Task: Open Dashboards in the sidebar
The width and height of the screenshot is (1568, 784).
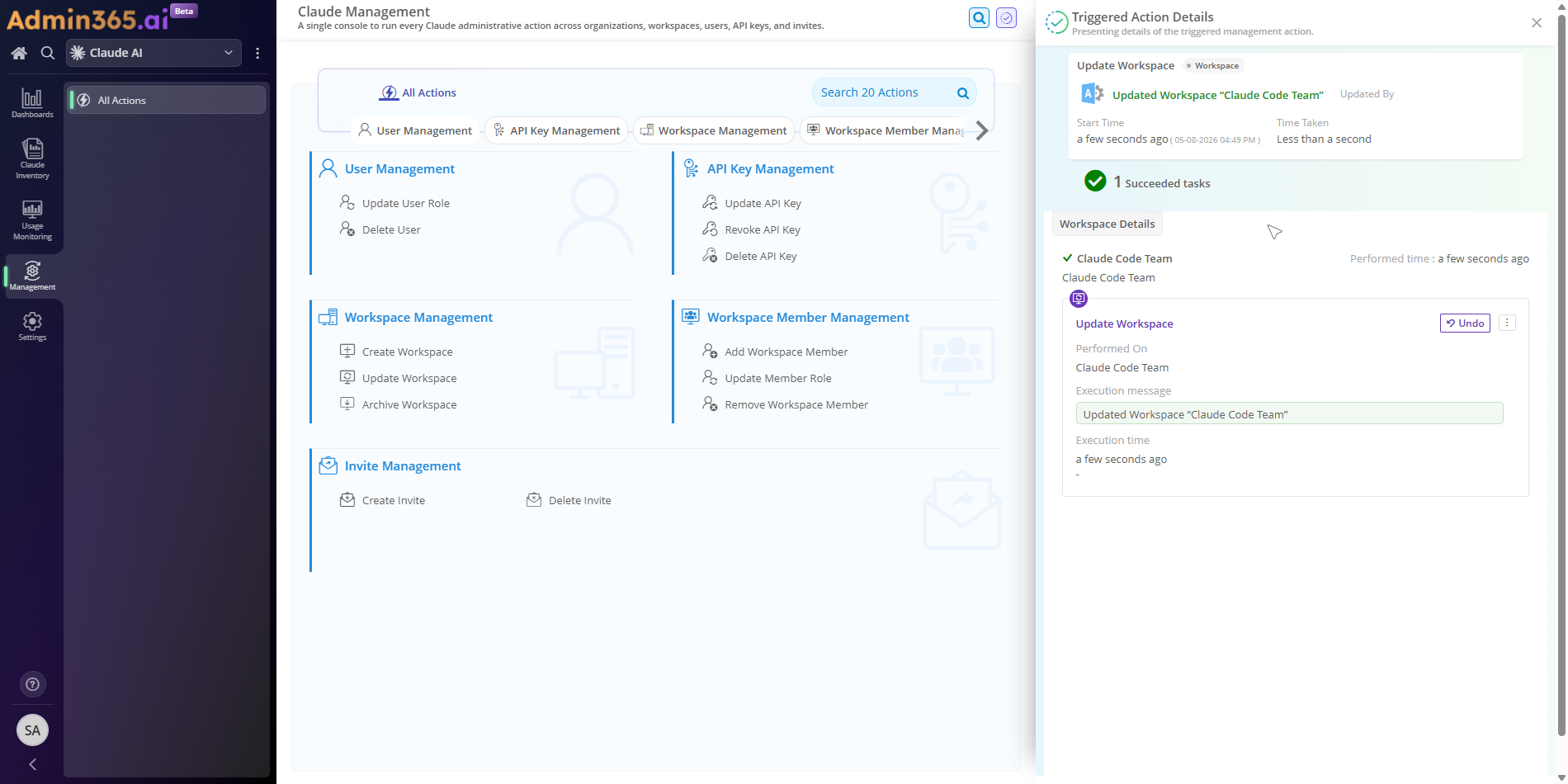Action: coord(32,103)
